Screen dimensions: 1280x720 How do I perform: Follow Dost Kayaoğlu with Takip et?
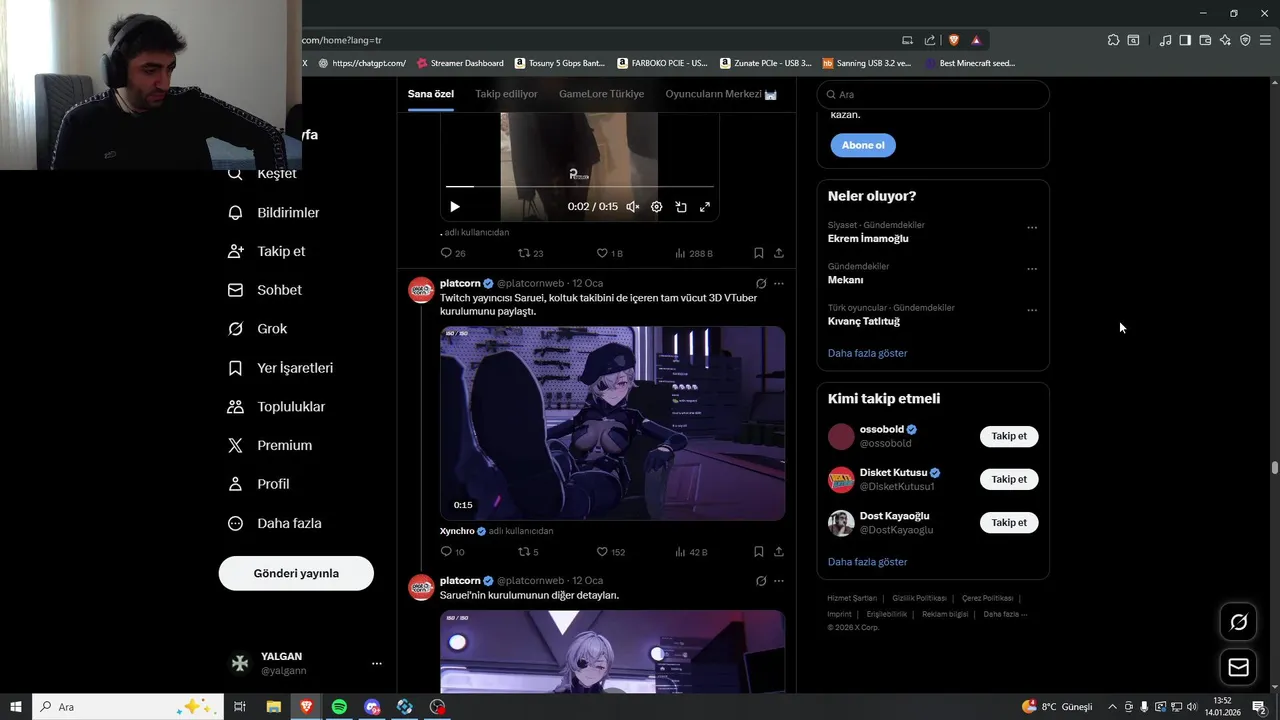(1009, 522)
